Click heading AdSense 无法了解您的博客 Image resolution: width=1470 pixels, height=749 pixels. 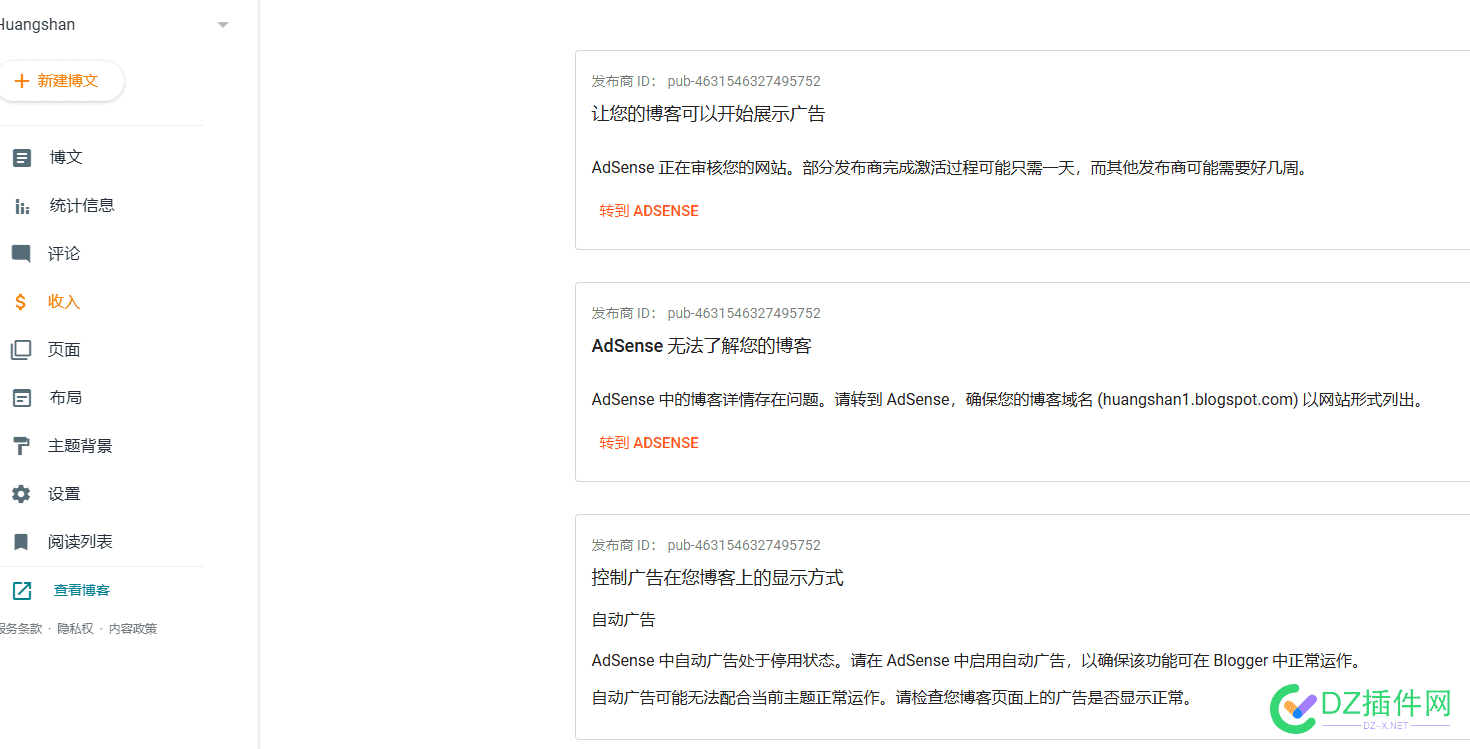pos(701,346)
